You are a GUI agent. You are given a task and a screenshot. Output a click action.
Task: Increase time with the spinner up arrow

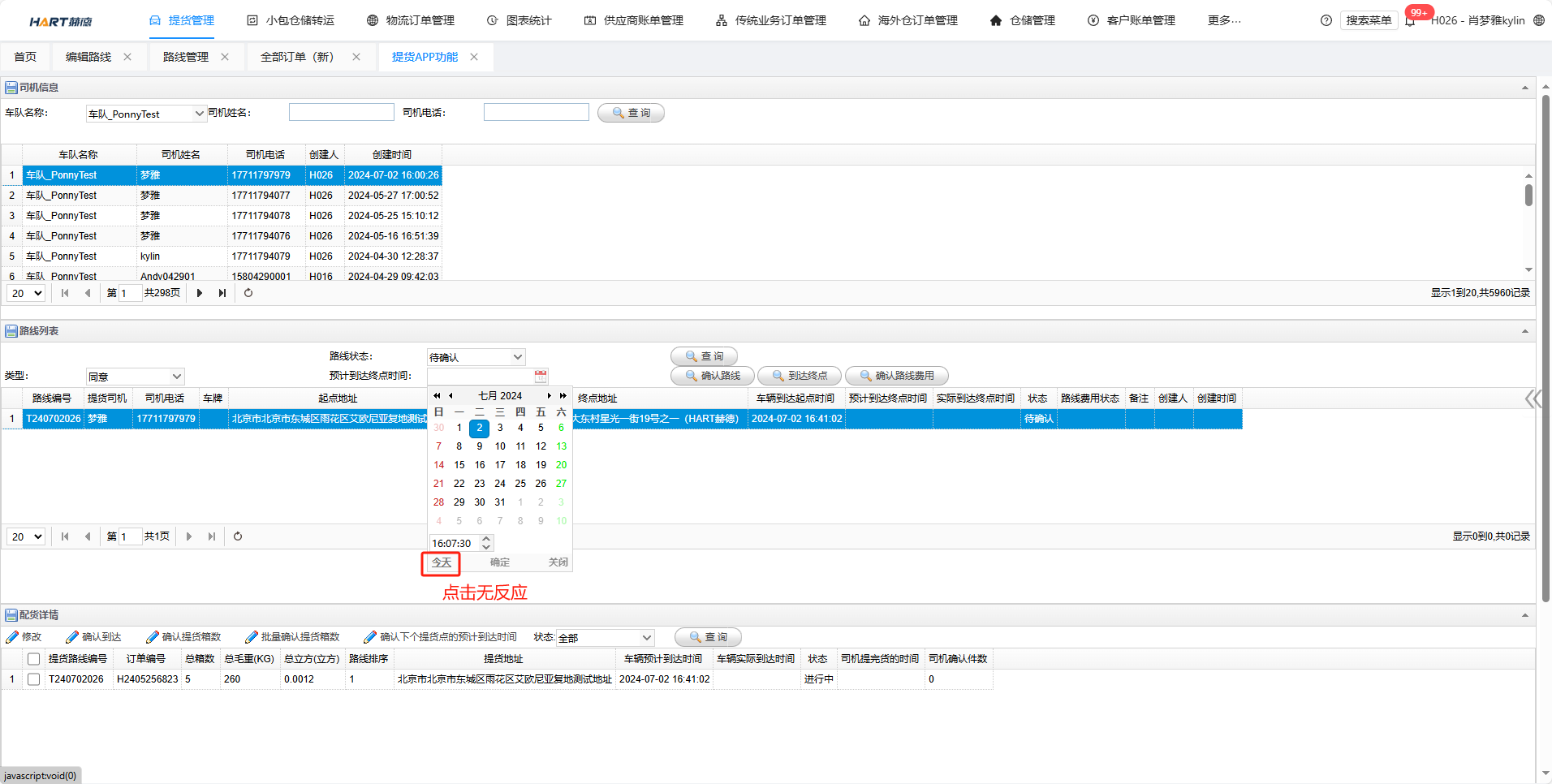(x=486, y=539)
